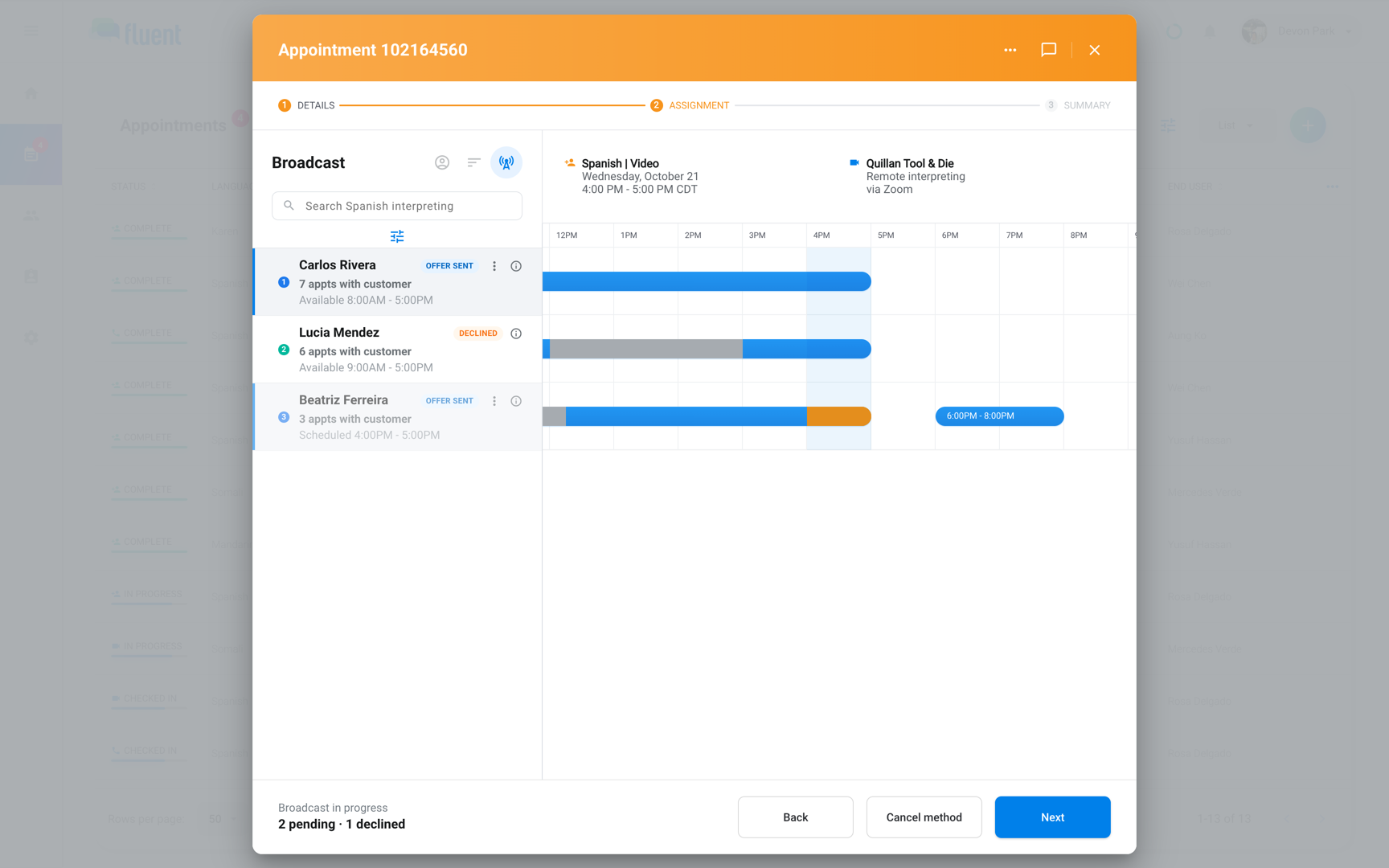Select the Lucia Mendez interpreter name
This screenshot has height=868, width=1389.
click(x=339, y=333)
